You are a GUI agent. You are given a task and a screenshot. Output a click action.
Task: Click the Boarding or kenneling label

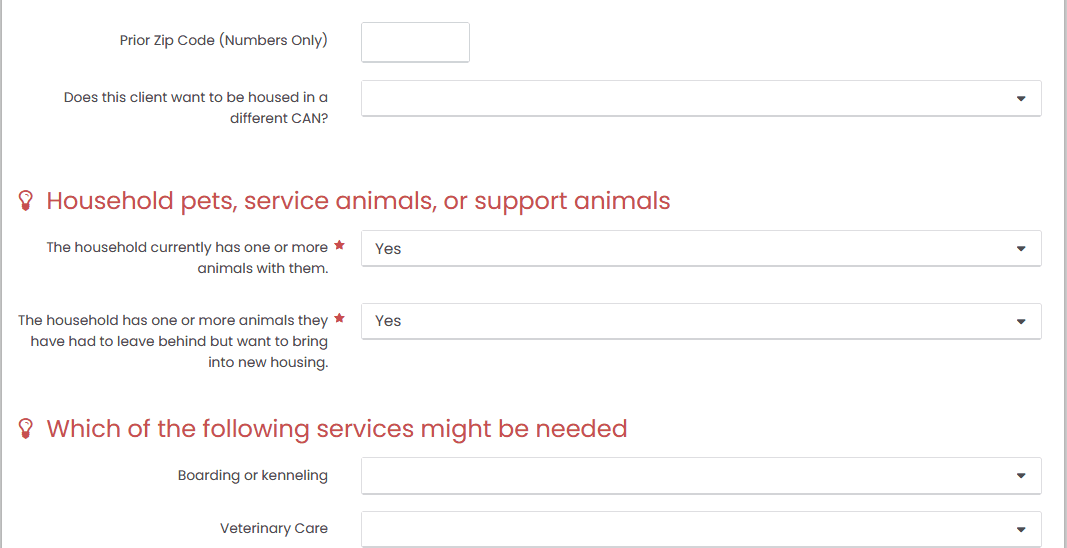tap(252, 476)
